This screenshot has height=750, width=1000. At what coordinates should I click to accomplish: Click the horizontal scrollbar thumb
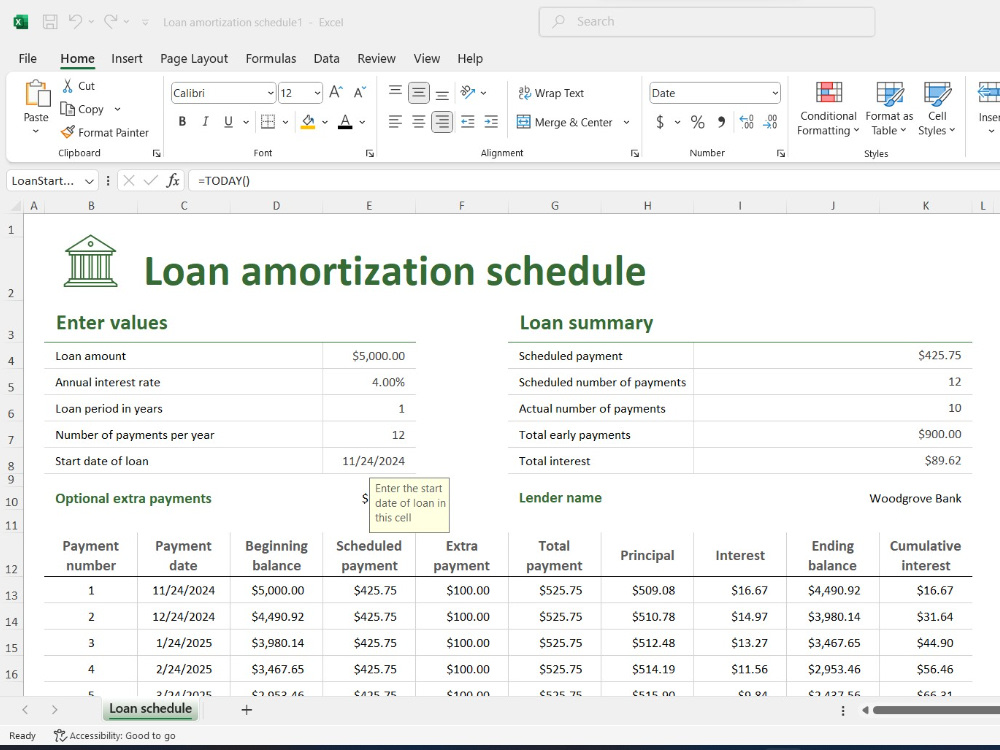[x=936, y=710]
